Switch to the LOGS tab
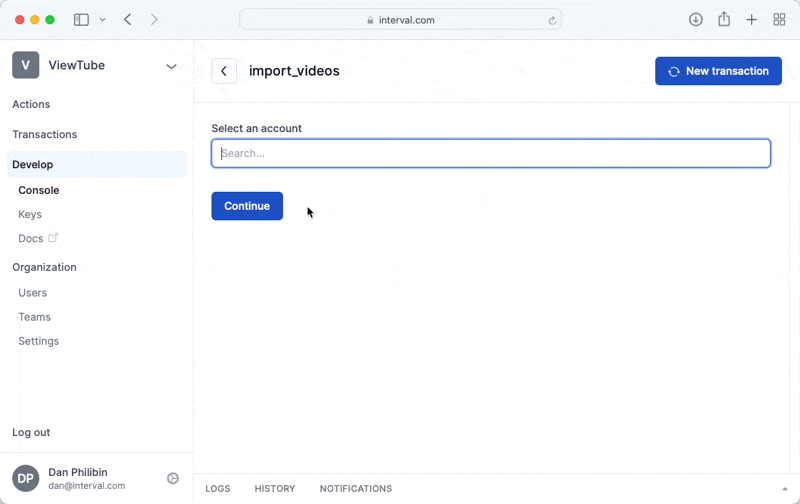800x504 pixels. [218, 489]
